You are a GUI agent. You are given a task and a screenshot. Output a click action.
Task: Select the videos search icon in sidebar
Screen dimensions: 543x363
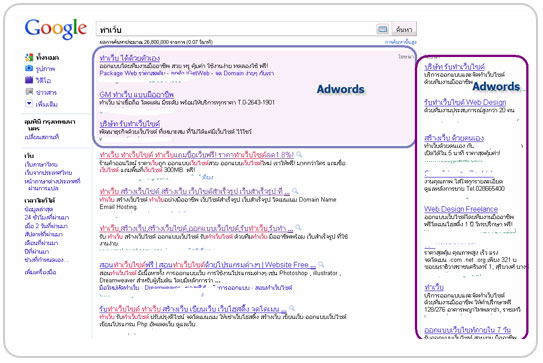[x=29, y=80]
